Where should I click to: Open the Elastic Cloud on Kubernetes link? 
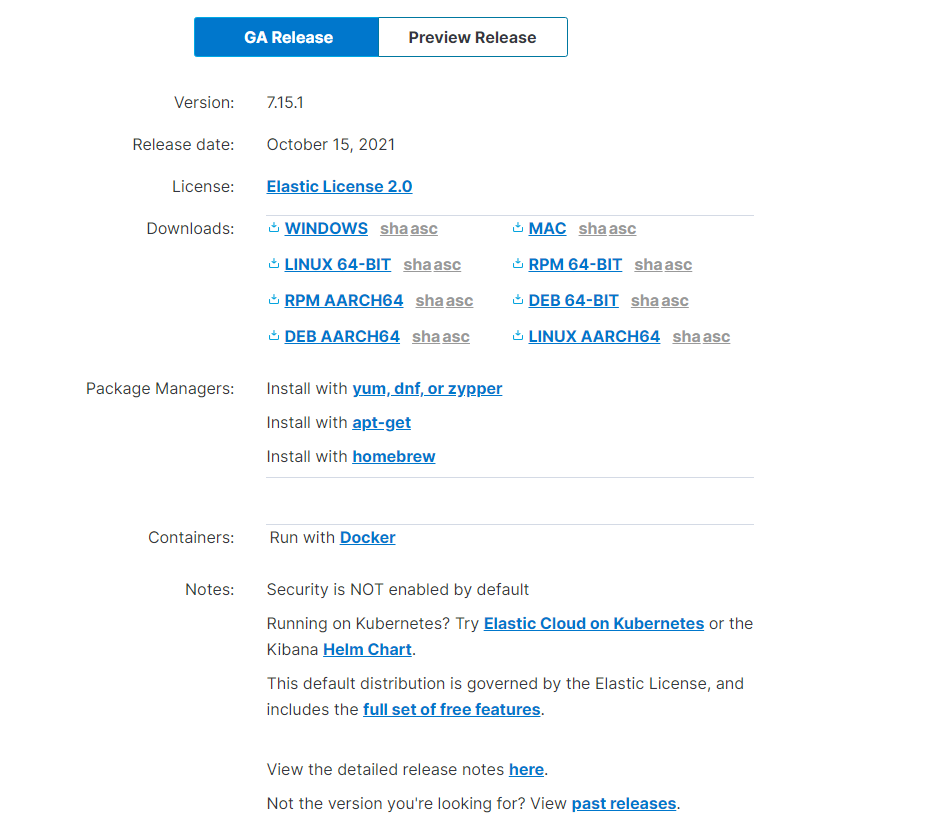(594, 623)
